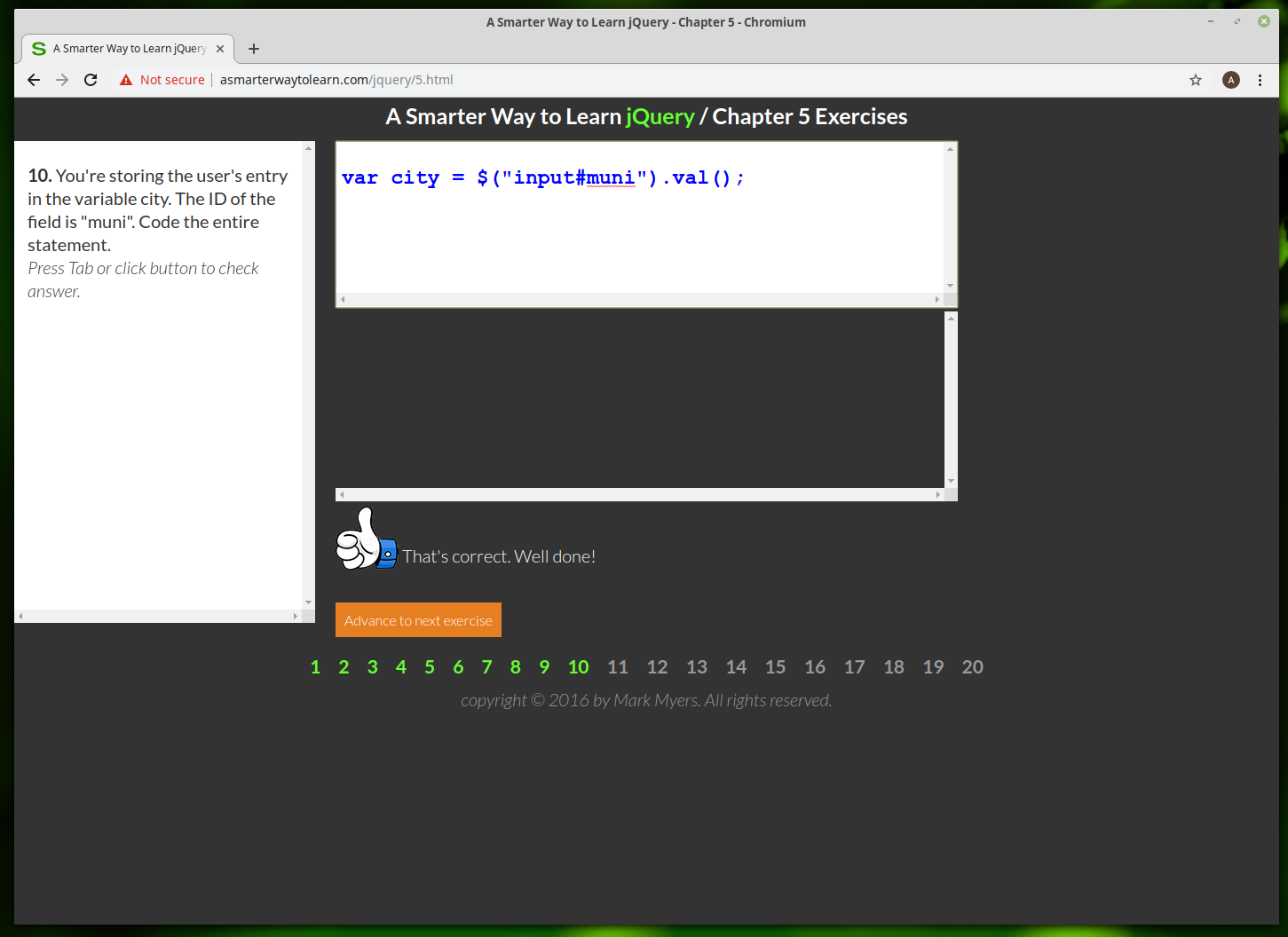This screenshot has height=937, width=1288.
Task: Click the thumbs-up image
Action: 365,539
